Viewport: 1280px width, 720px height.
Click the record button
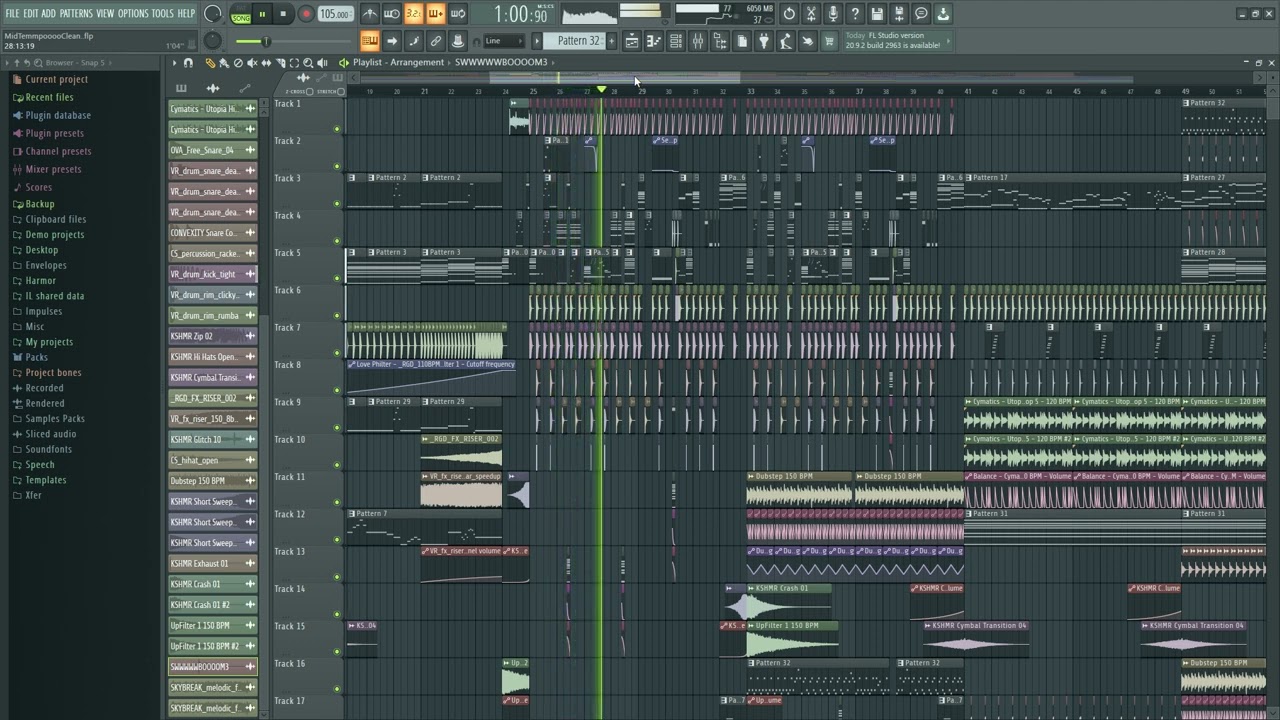306,14
